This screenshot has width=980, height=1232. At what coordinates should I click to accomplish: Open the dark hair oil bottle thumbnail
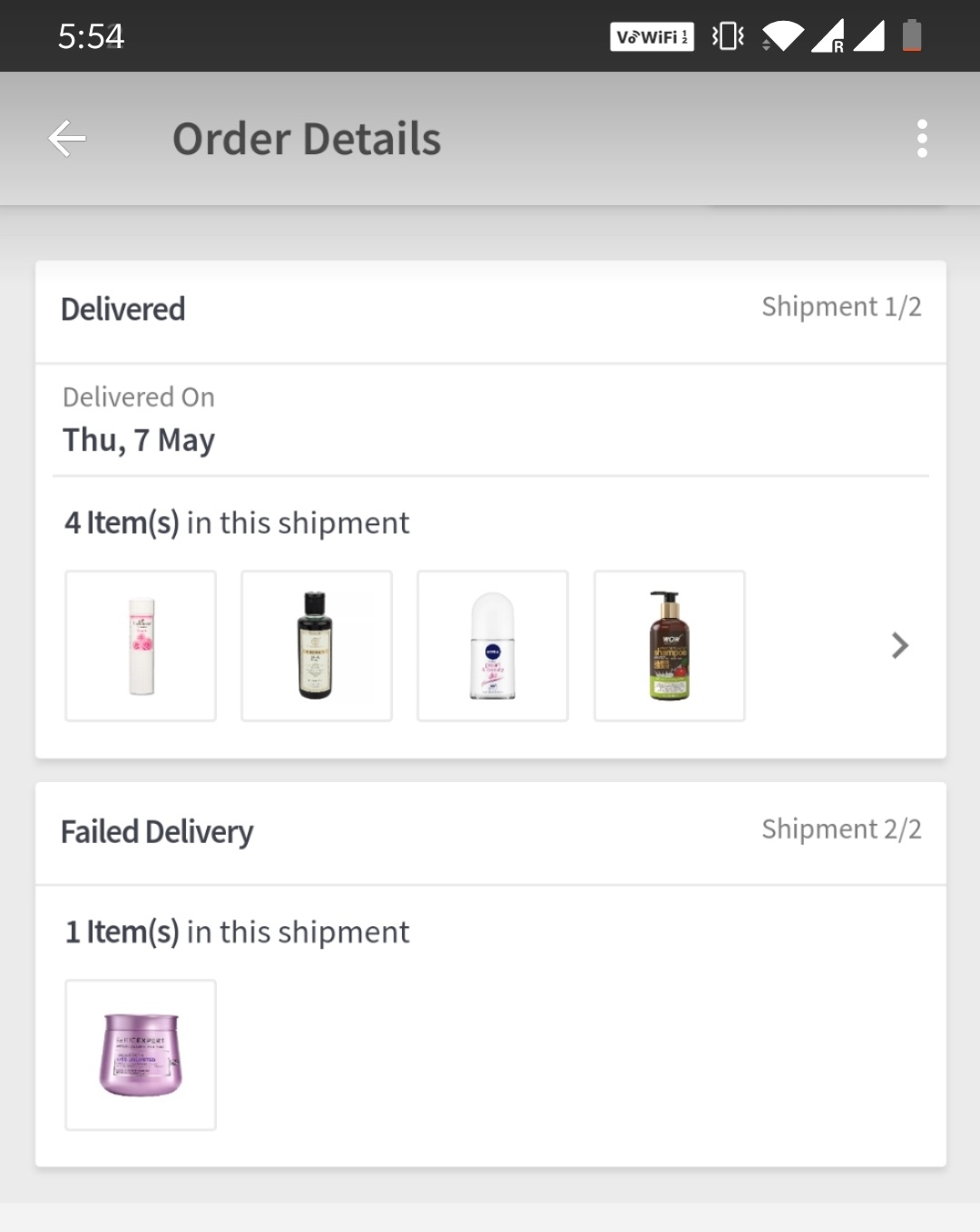pos(316,646)
